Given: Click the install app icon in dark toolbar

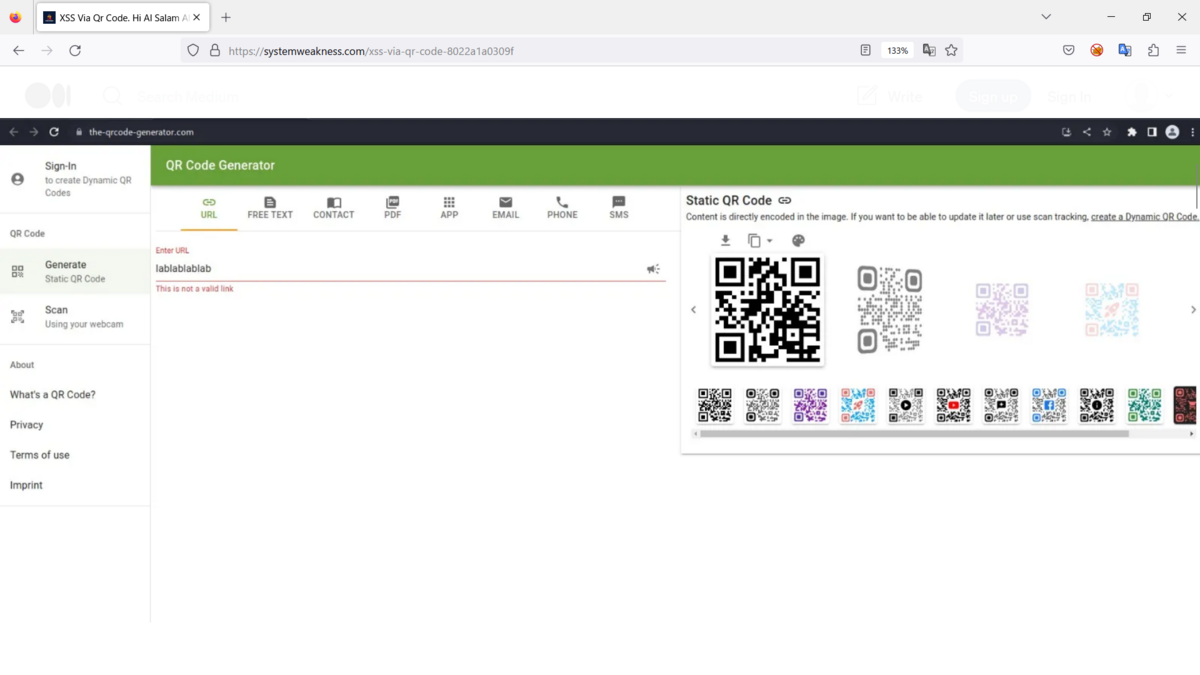Looking at the screenshot, I should point(1066,132).
